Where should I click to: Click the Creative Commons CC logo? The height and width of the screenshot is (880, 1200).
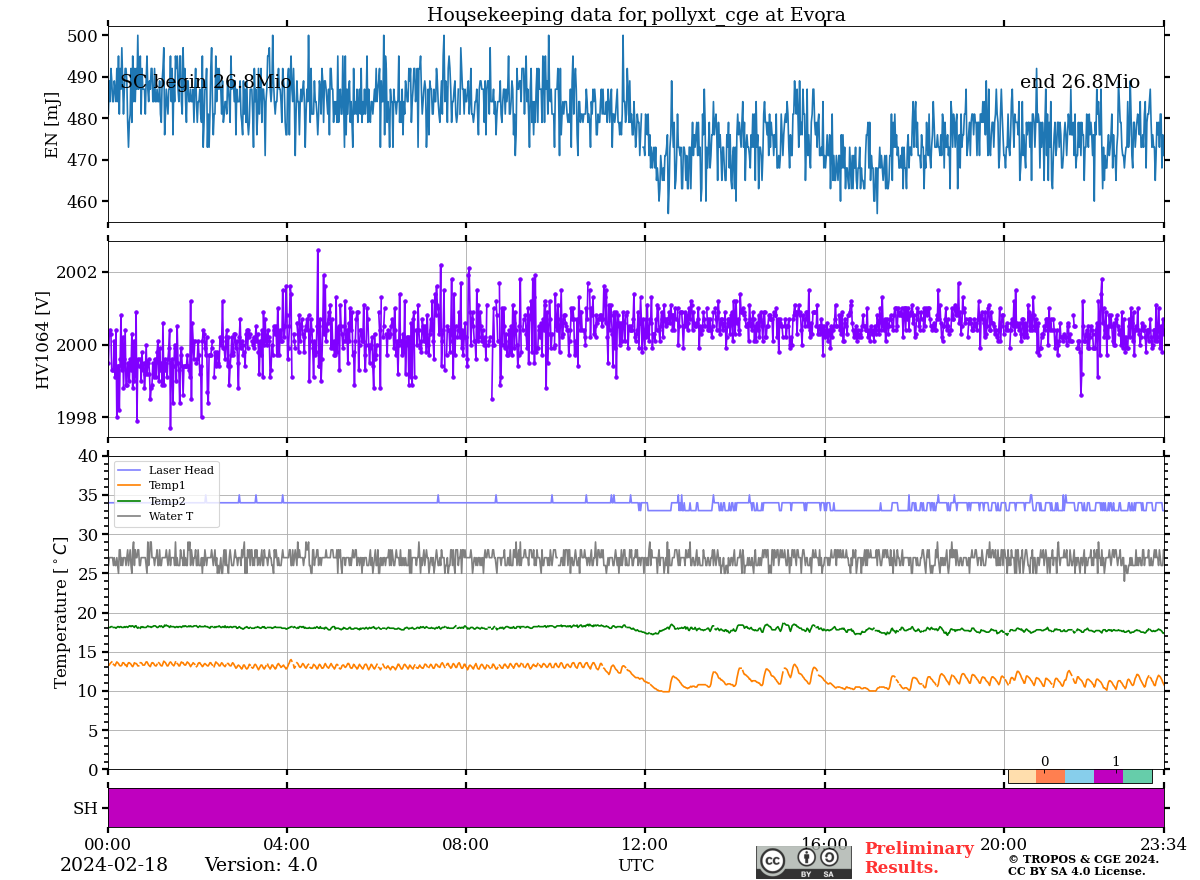[x=772, y=860]
